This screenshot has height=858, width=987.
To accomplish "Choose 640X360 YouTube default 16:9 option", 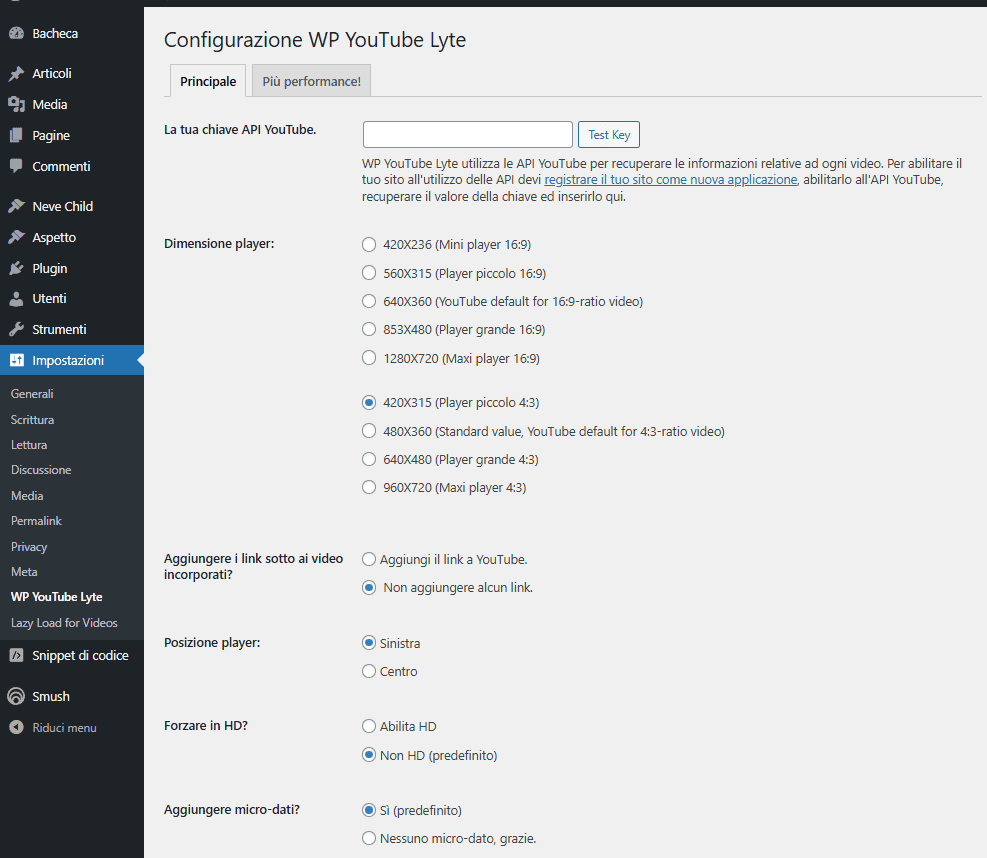I will [x=369, y=302].
